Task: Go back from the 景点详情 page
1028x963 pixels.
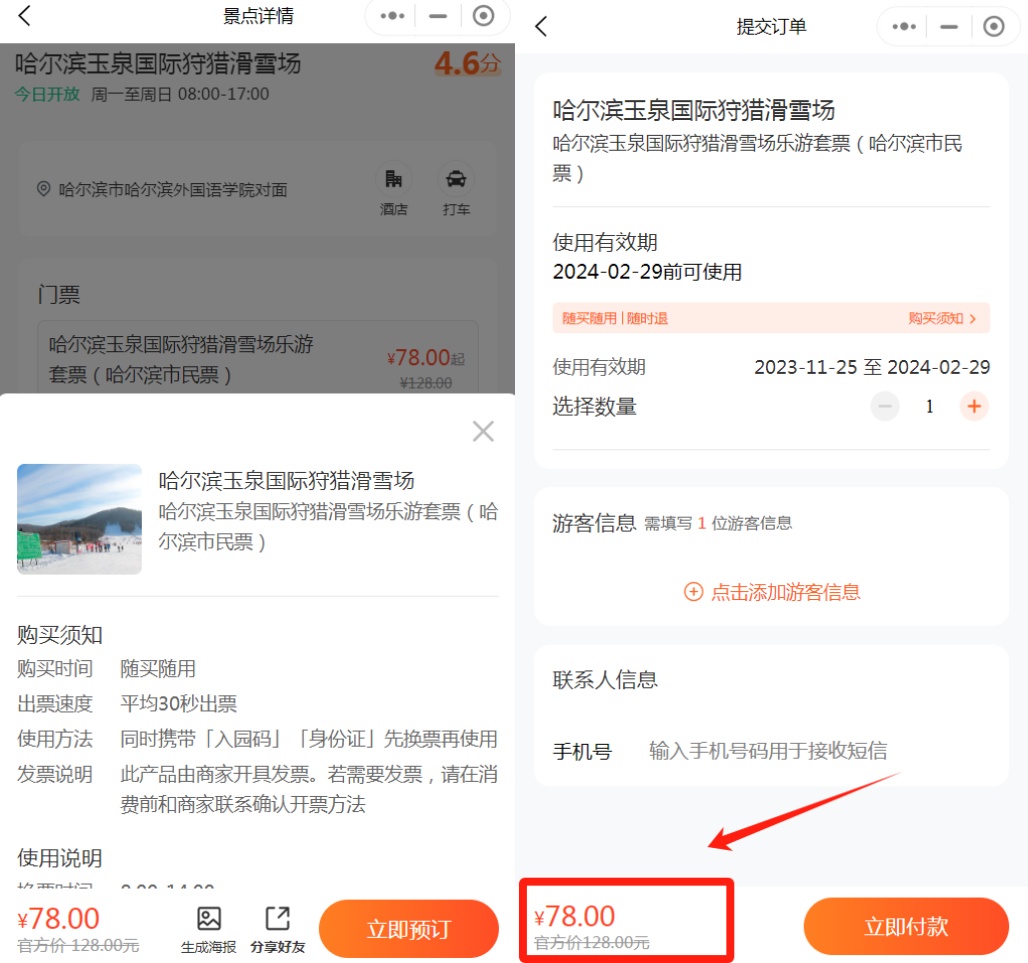Action: (25, 16)
